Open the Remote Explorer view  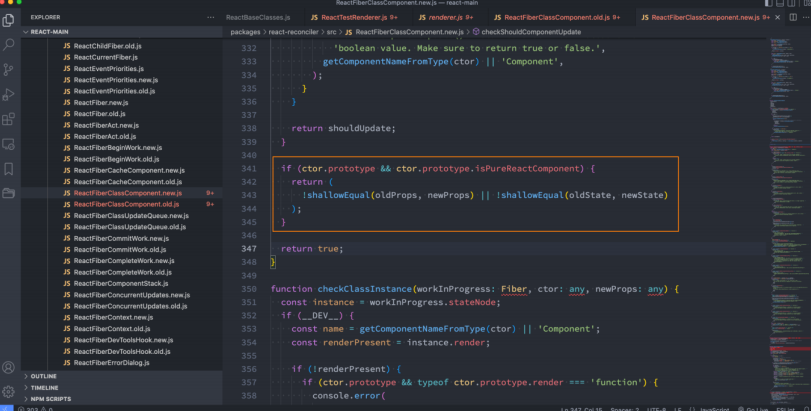(x=8, y=144)
